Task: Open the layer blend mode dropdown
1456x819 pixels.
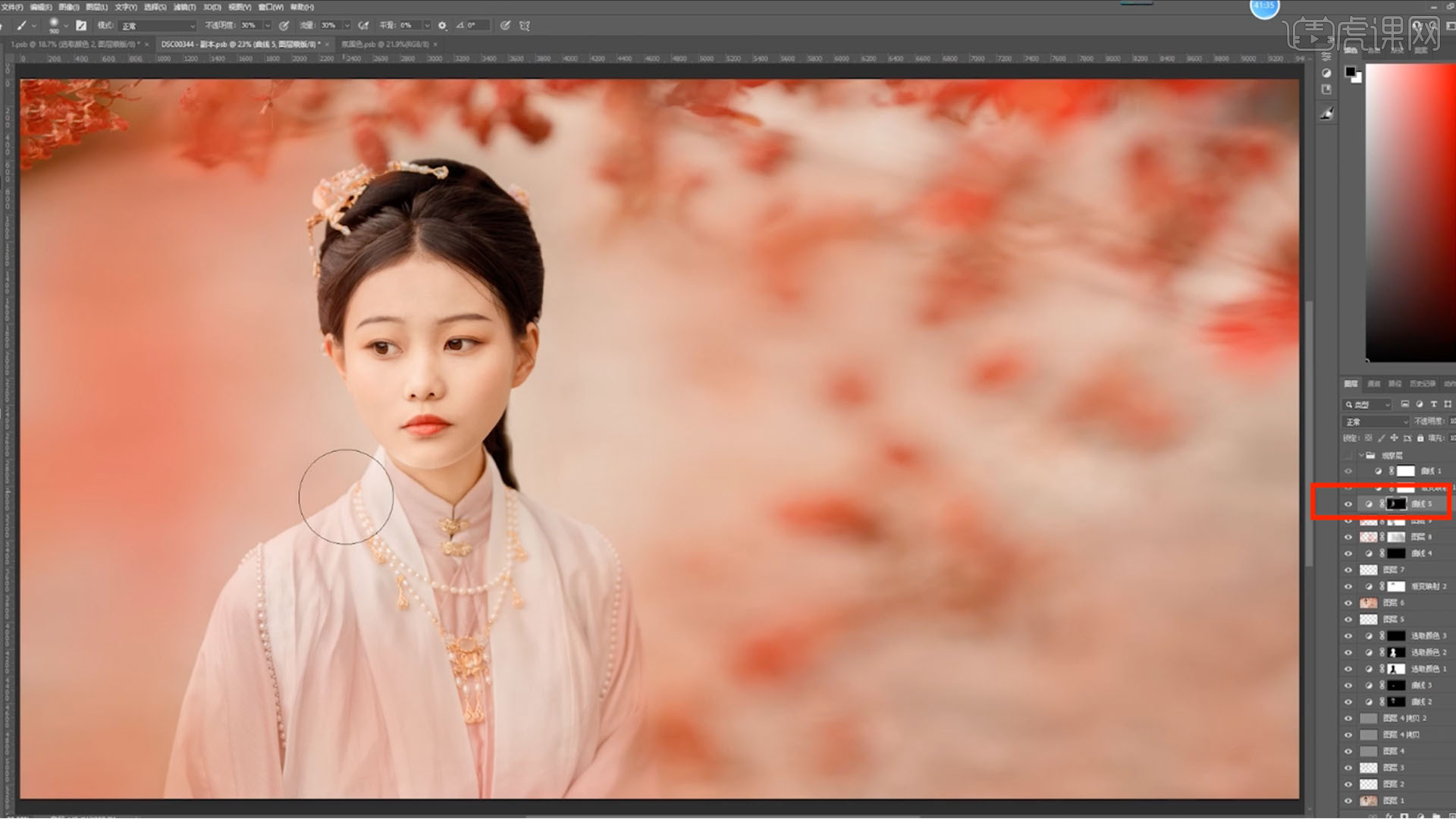Action: point(1376,422)
